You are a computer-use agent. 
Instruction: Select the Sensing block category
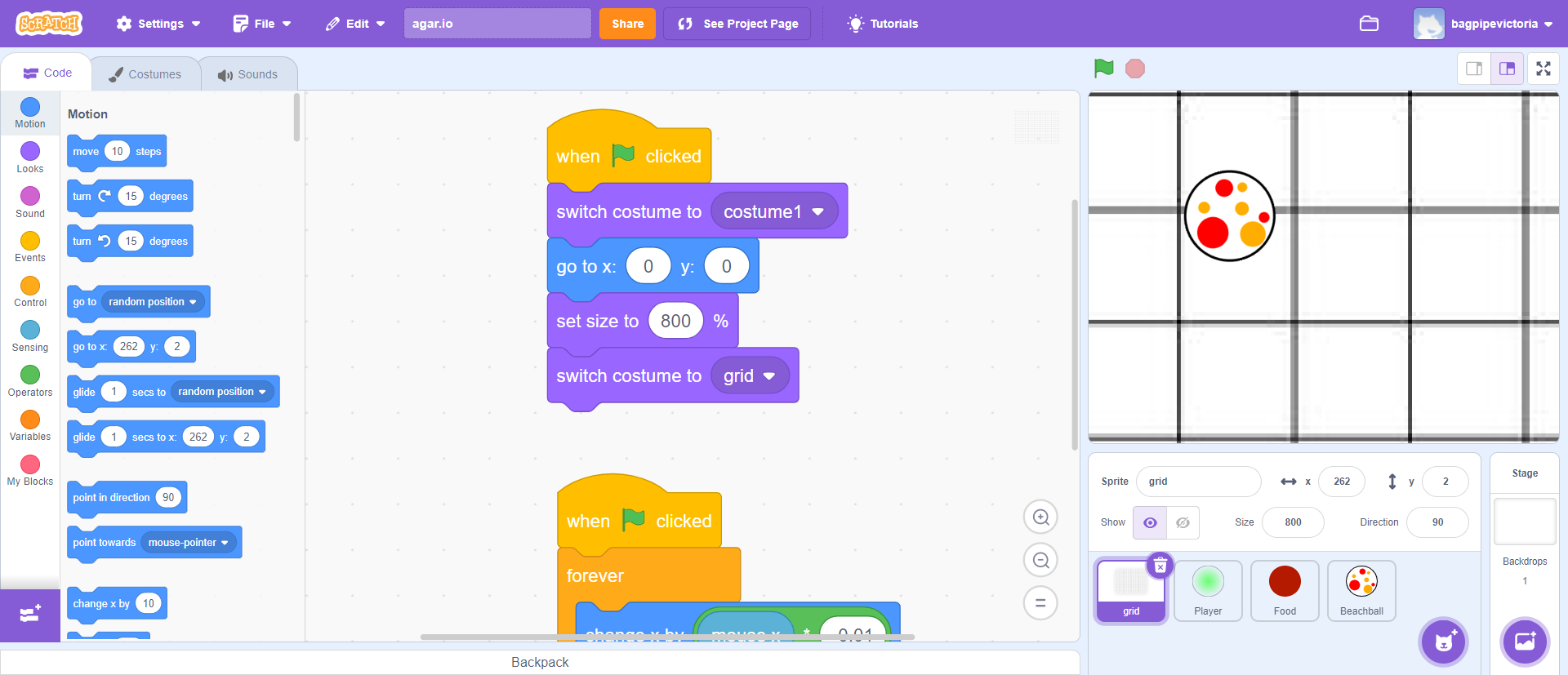(x=30, y=336)
